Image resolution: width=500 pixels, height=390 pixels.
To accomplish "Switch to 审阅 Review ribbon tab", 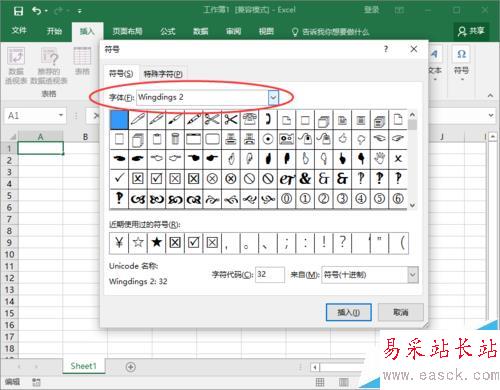I will pyautogui.click(x=233, y=31).
